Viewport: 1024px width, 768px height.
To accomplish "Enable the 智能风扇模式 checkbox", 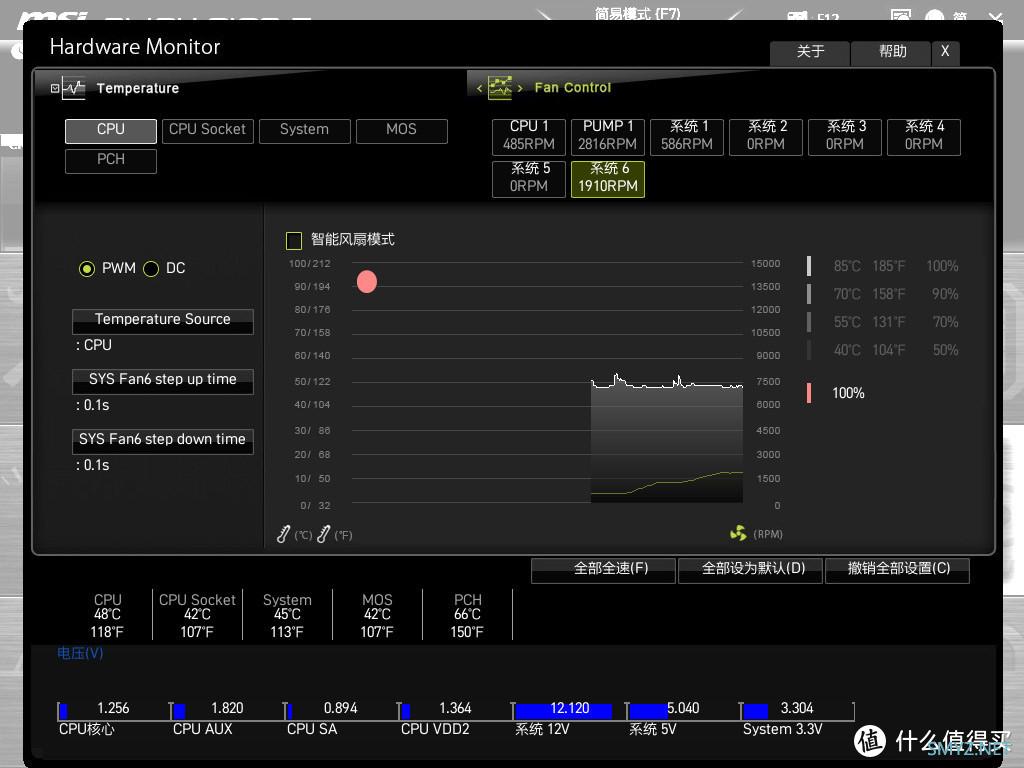I will [294, 240].
